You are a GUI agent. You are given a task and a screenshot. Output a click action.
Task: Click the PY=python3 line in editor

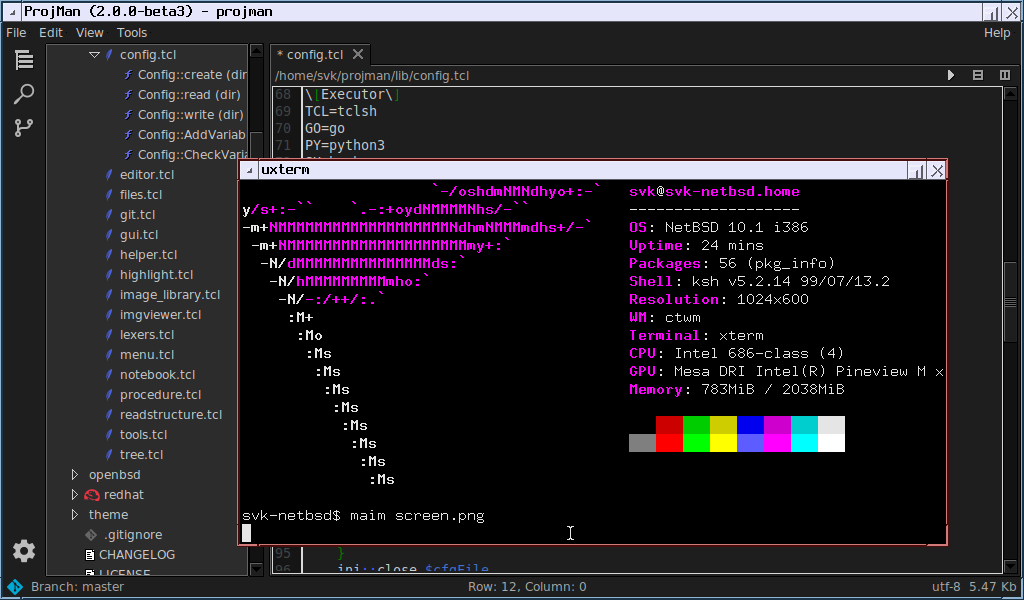(x=345, y=145)
